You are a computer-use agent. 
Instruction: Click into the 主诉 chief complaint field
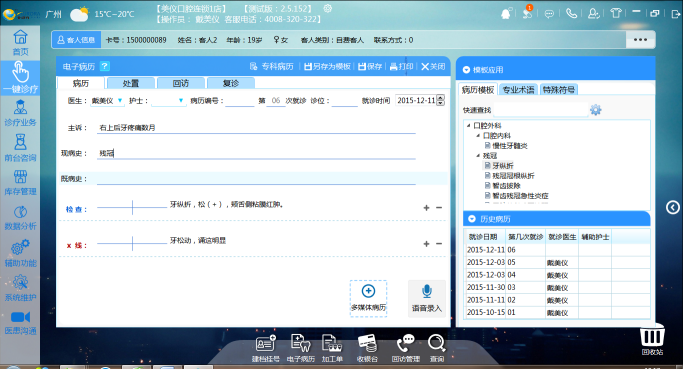click(x=256, y=128)
